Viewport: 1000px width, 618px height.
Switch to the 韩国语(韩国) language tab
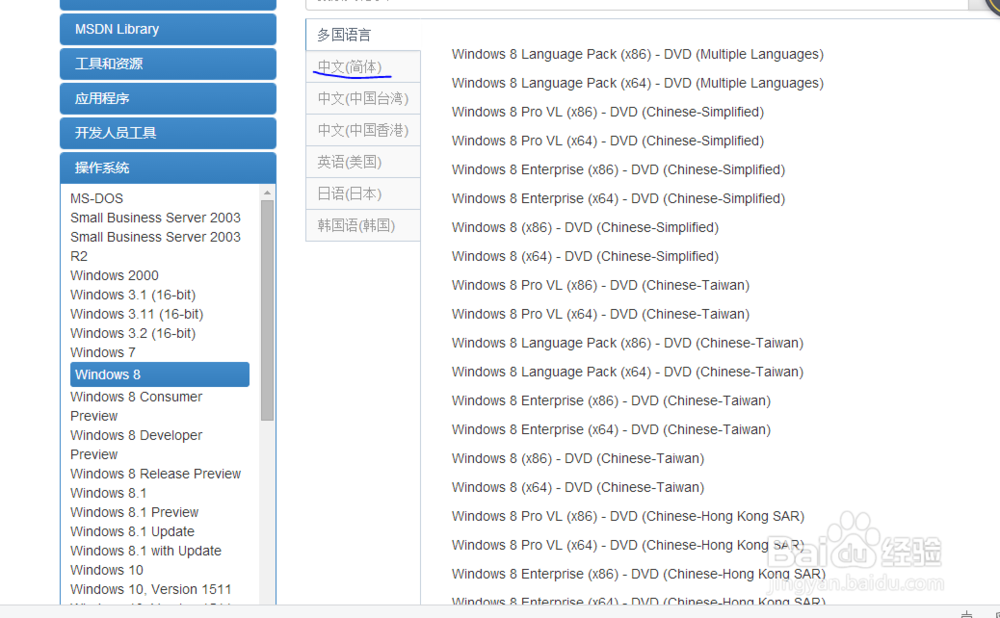(363, 225)
